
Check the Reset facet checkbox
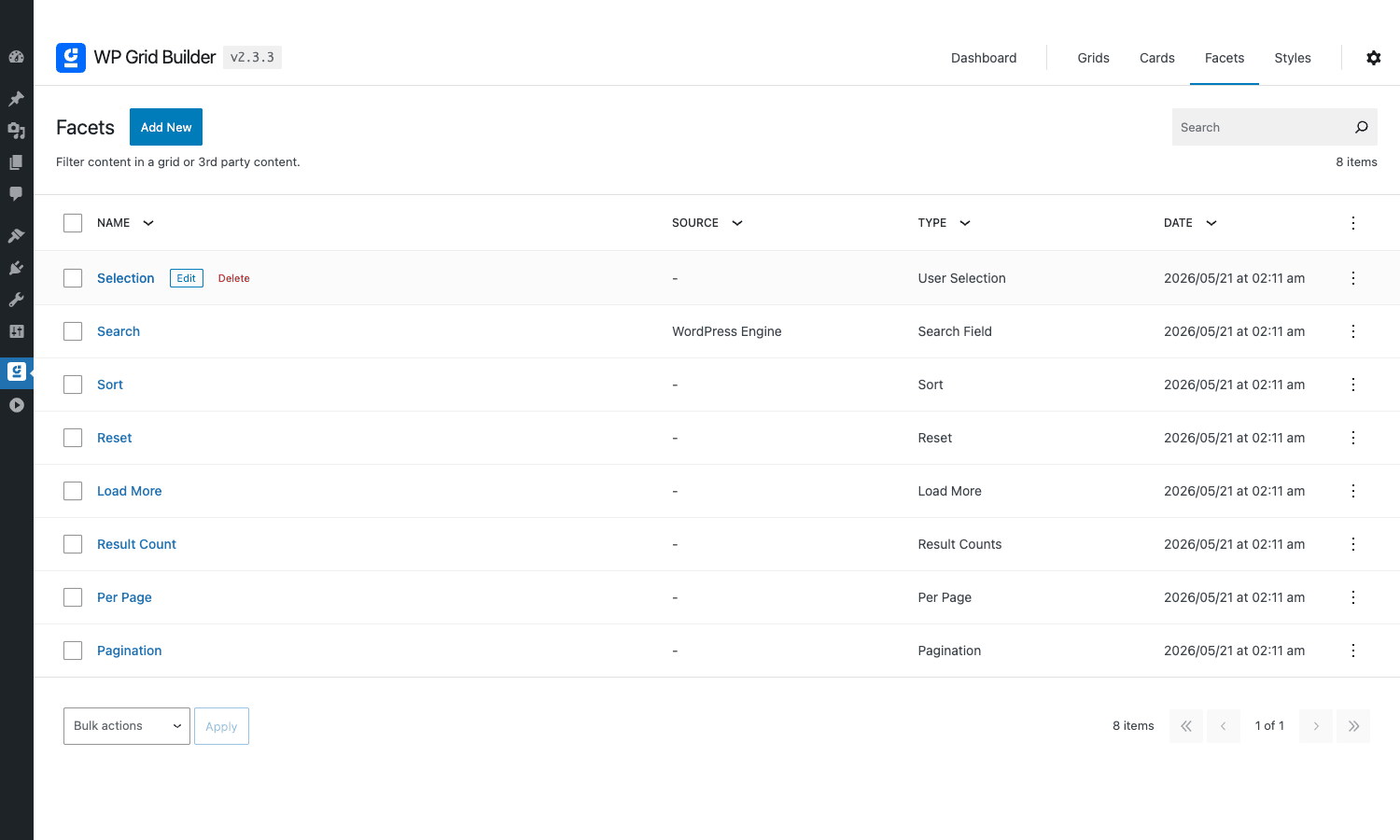[73, 438]
